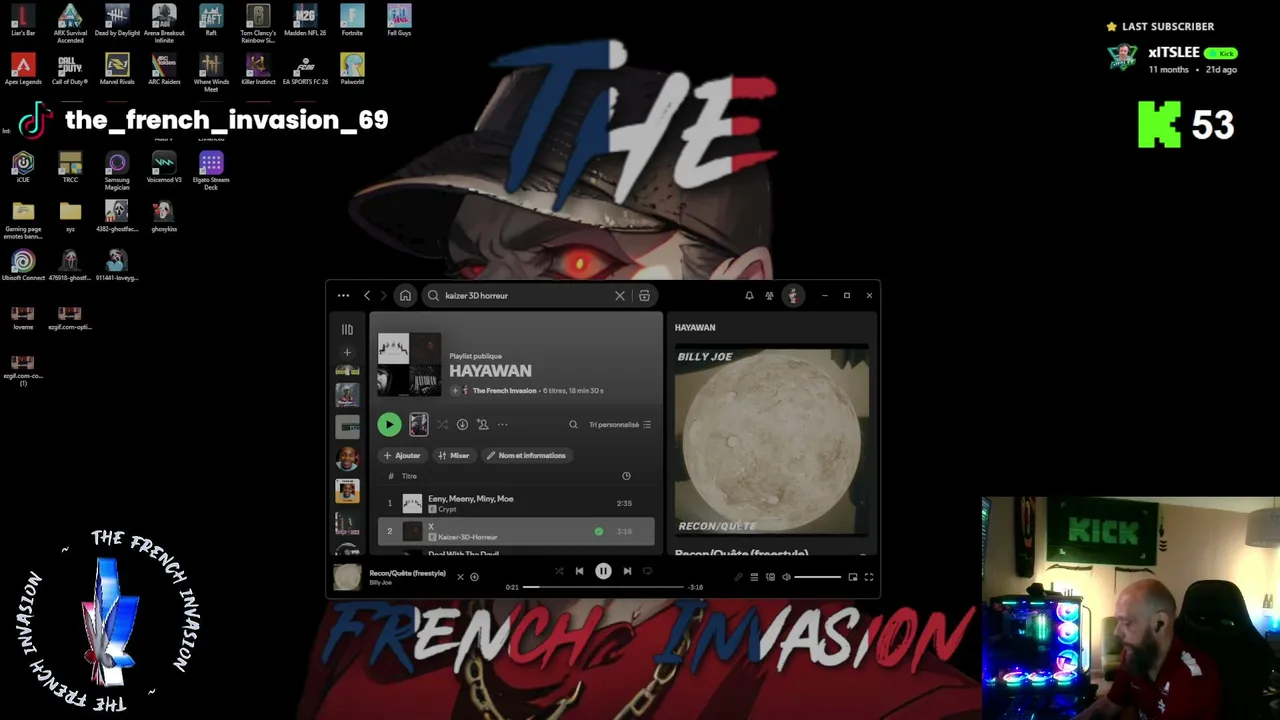Open the Spotify three-dot main menu
Viewport: 1280px width, 720px height.
(x=343, y=295)
